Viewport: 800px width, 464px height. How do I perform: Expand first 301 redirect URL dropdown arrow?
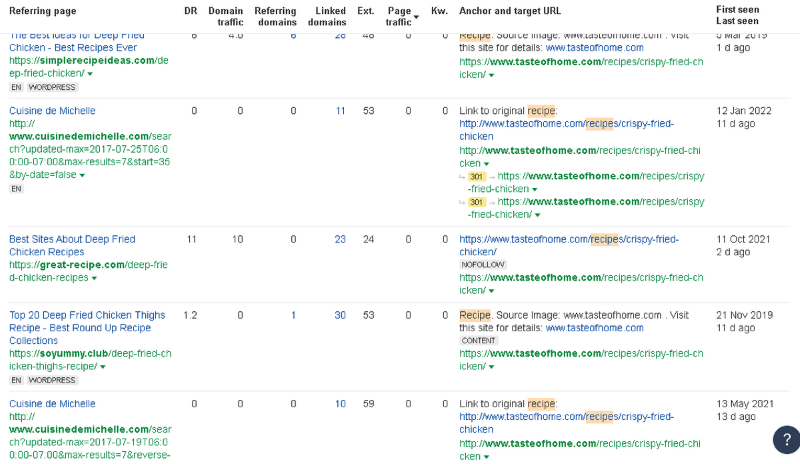pos(535,190)
